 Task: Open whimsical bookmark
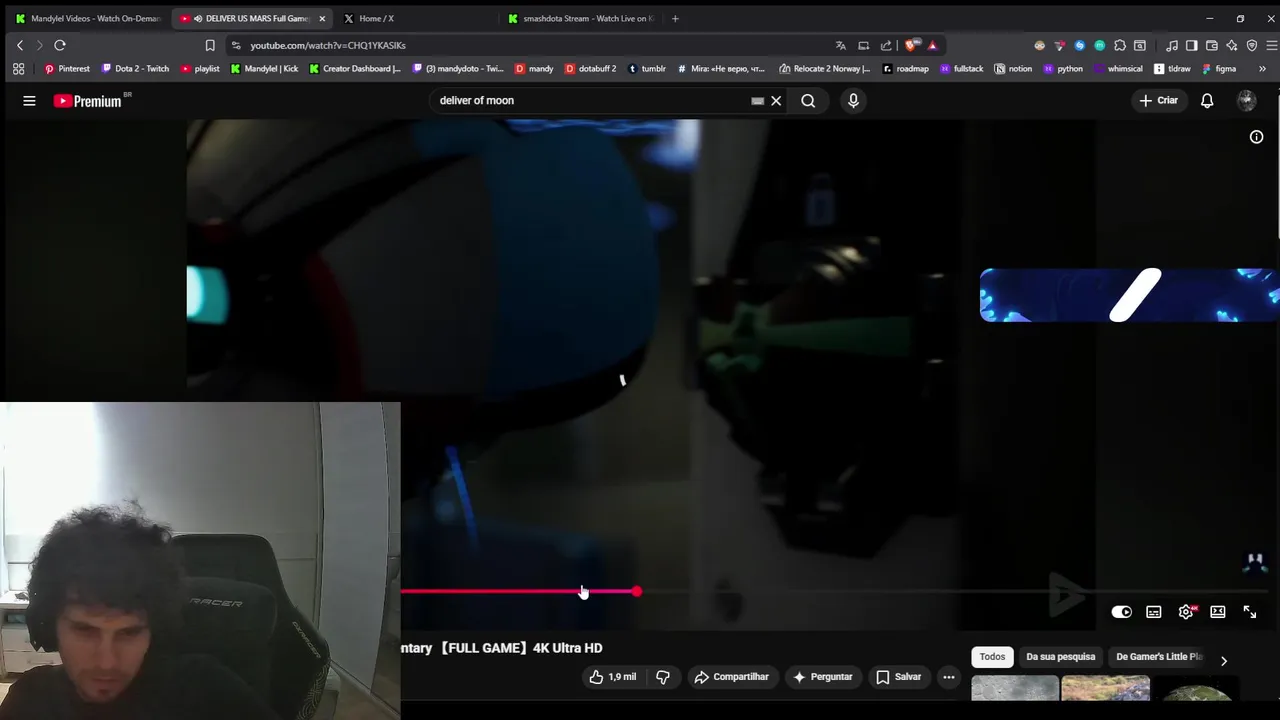pyautogui.click(x=1118, y=69)
